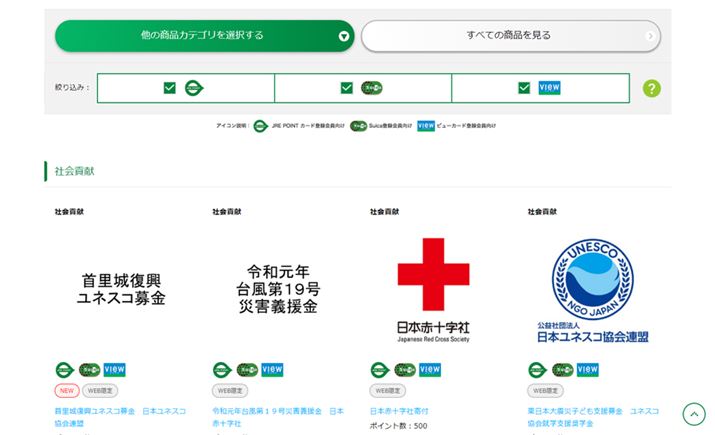Toggle the VIEW card filter checkbox
The image size is (715, 435).
point(524,88)
